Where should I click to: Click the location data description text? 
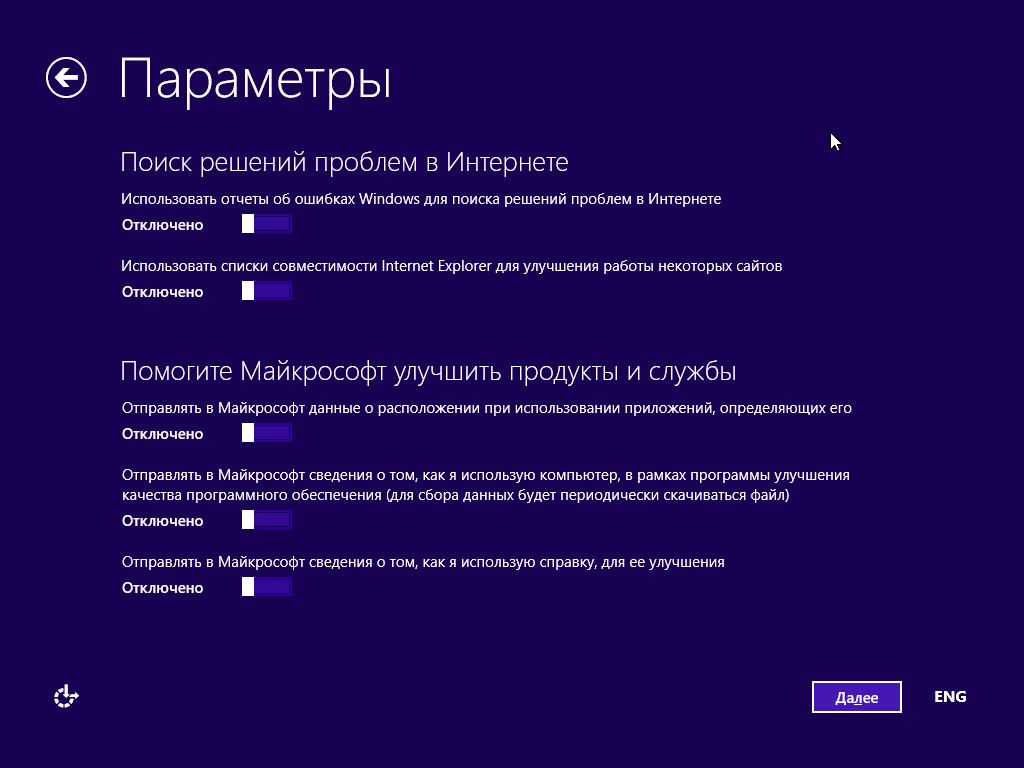click(486, 408)
